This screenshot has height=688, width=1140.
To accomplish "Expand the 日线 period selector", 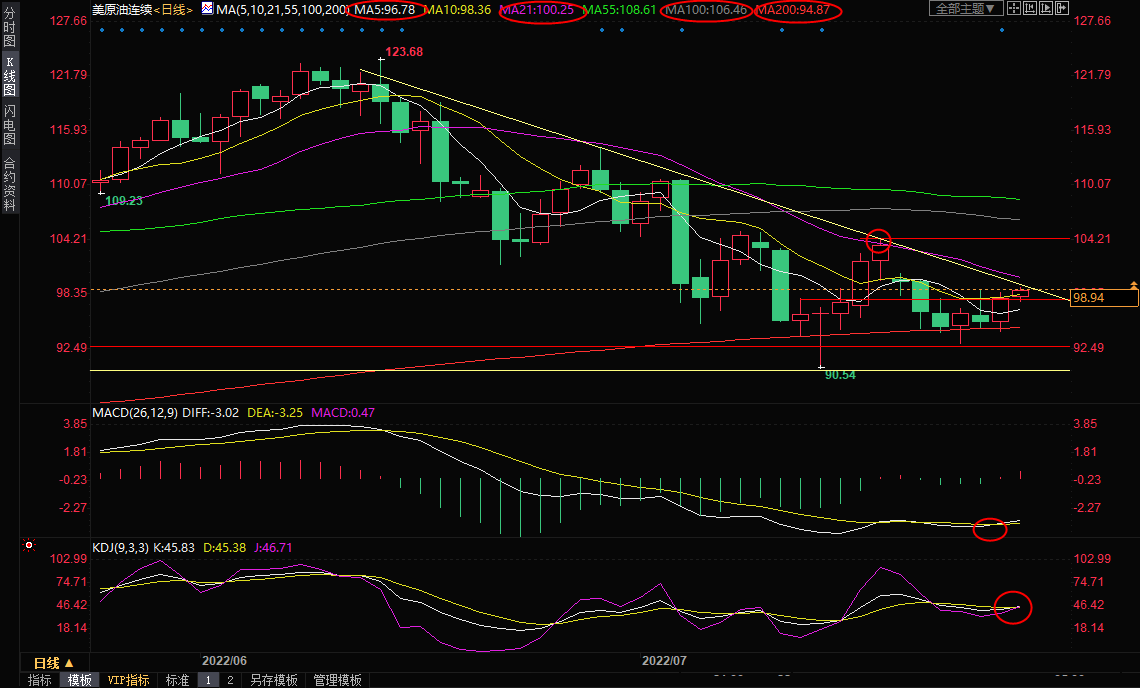I will pyautogui.click(x=53, y=663).
